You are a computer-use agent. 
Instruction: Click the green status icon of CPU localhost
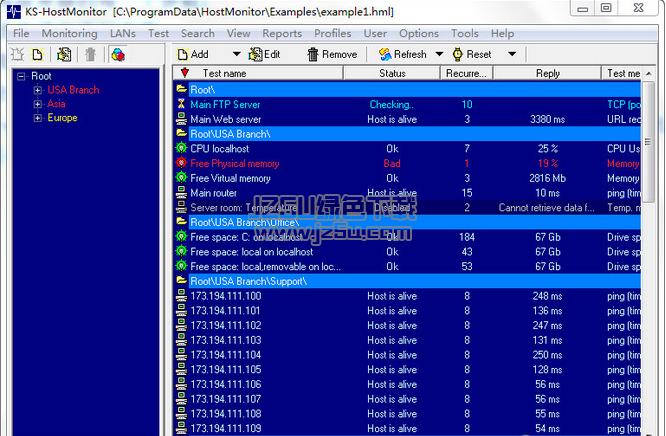[181, 148]
